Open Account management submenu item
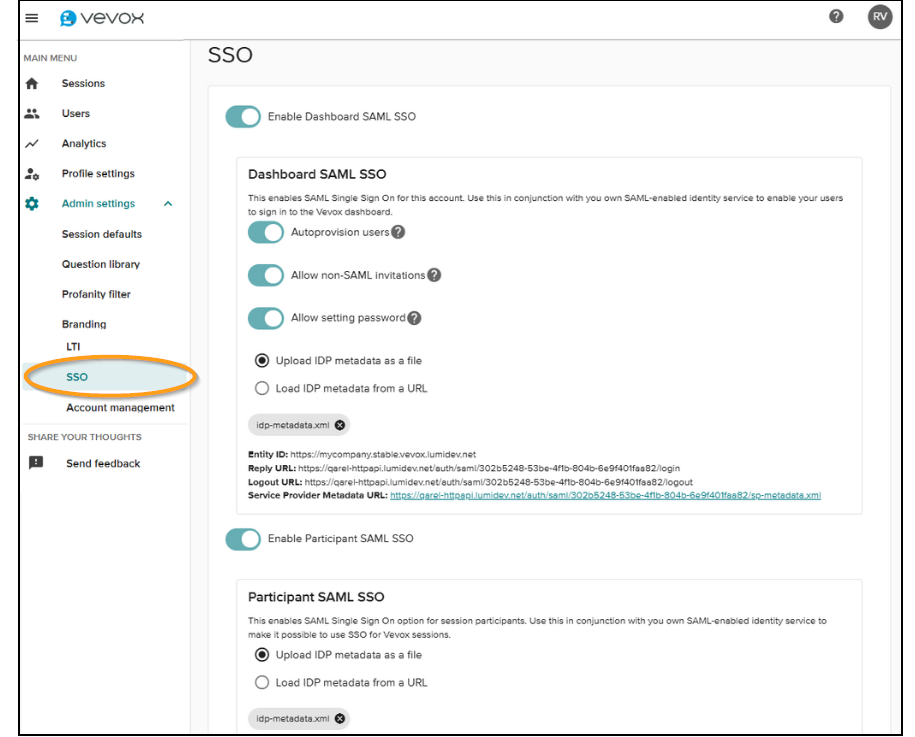The image size is (915, 737). pos(120,407)
